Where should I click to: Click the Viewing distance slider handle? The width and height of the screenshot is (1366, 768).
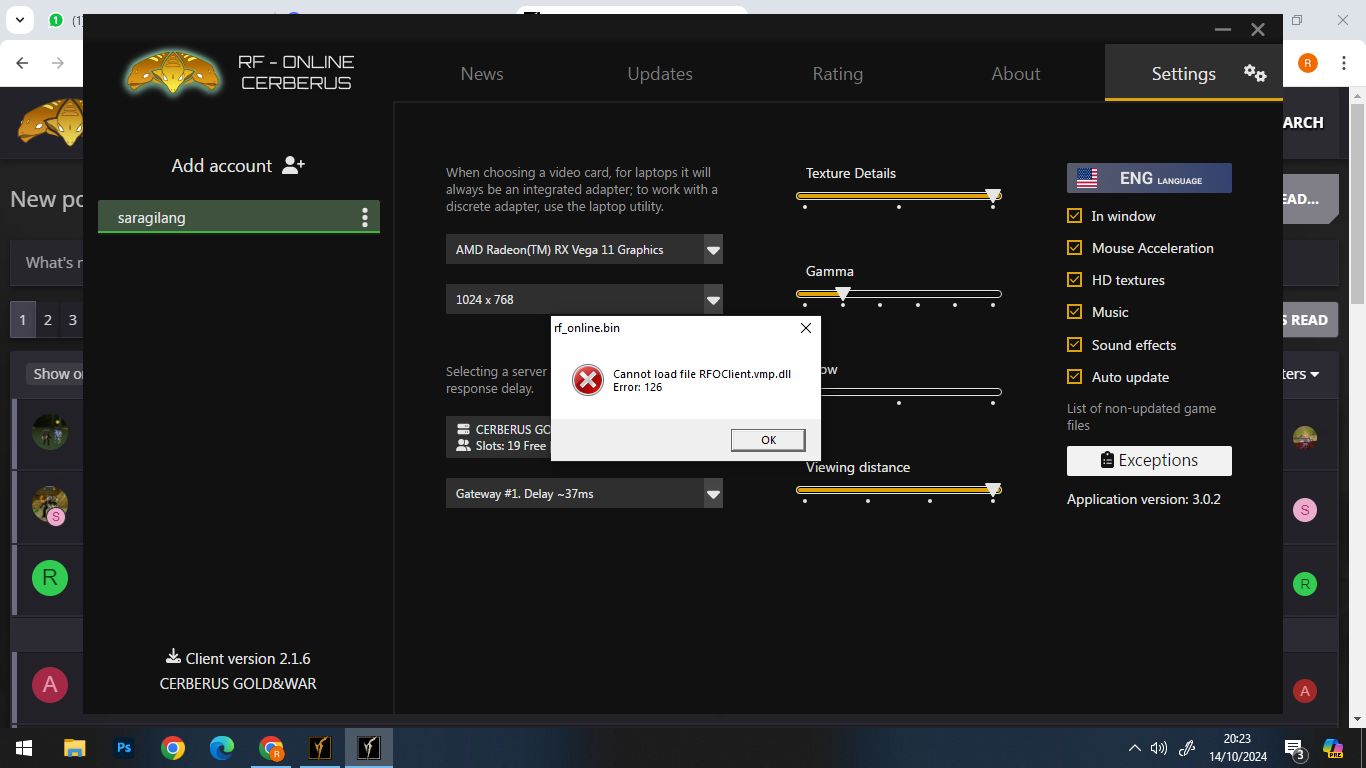coord(993,490)
